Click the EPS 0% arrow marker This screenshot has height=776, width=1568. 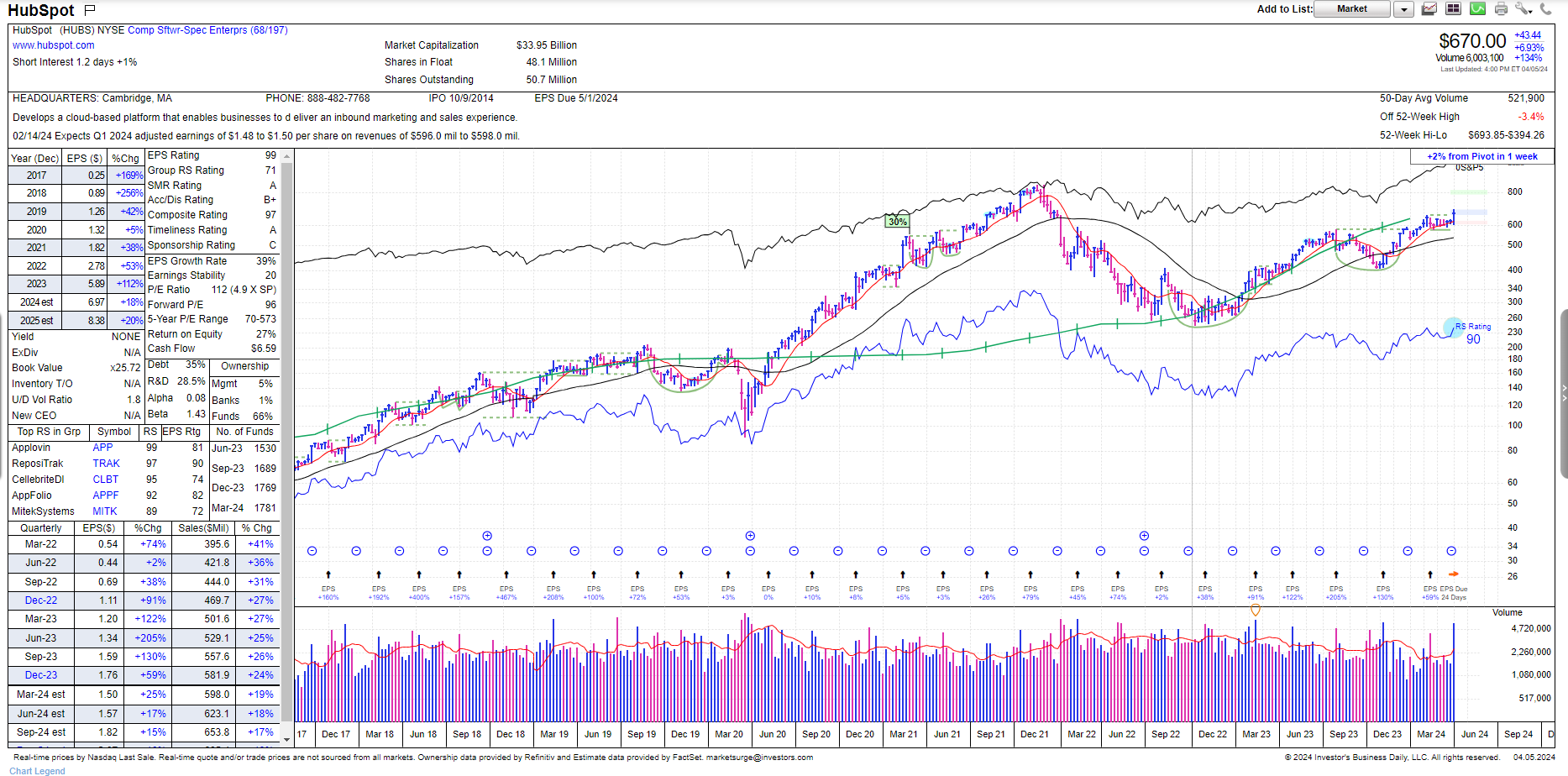[x=768, y=575]
